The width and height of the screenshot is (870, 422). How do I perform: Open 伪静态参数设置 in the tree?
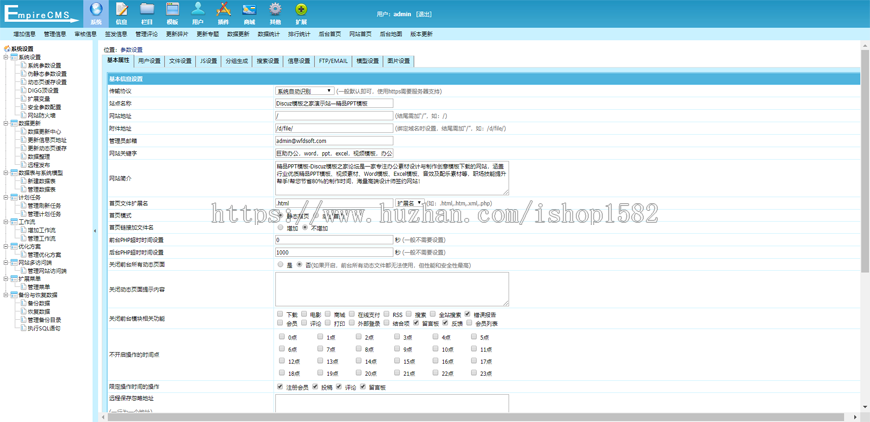click(47, 74)
